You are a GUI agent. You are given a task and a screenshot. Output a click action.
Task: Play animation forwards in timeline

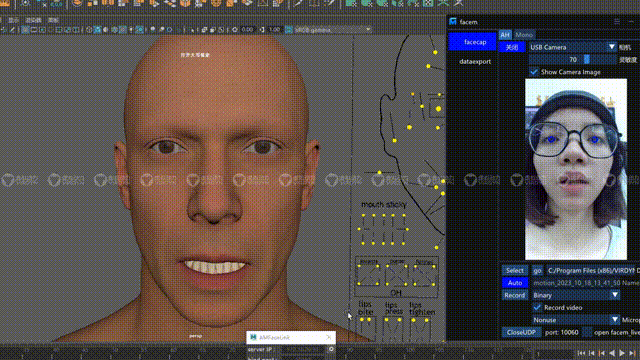pyautogui.click(x=622, y=353)
